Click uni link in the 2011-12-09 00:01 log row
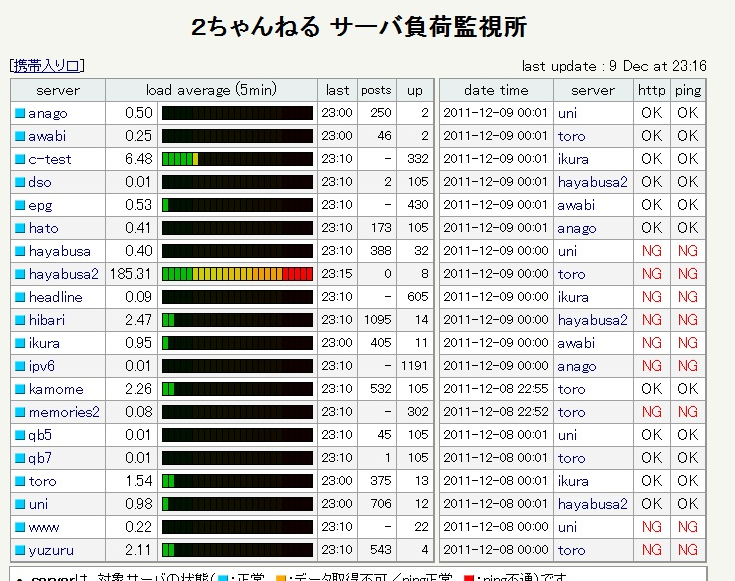Screen dimensions: 735x581 (567, 113)
